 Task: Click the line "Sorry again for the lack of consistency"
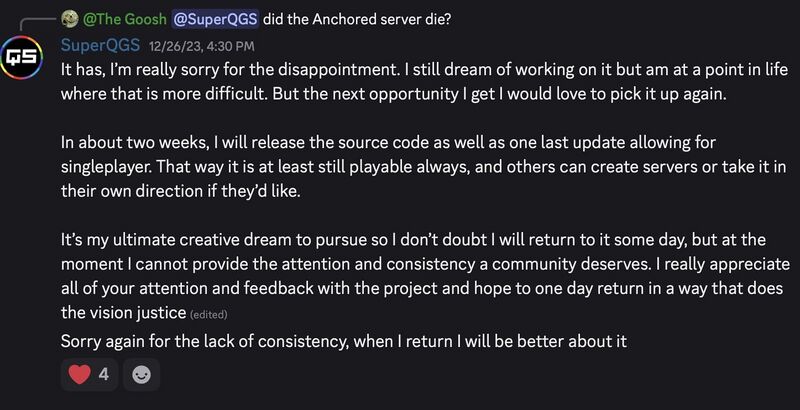(x=343, y=340)
